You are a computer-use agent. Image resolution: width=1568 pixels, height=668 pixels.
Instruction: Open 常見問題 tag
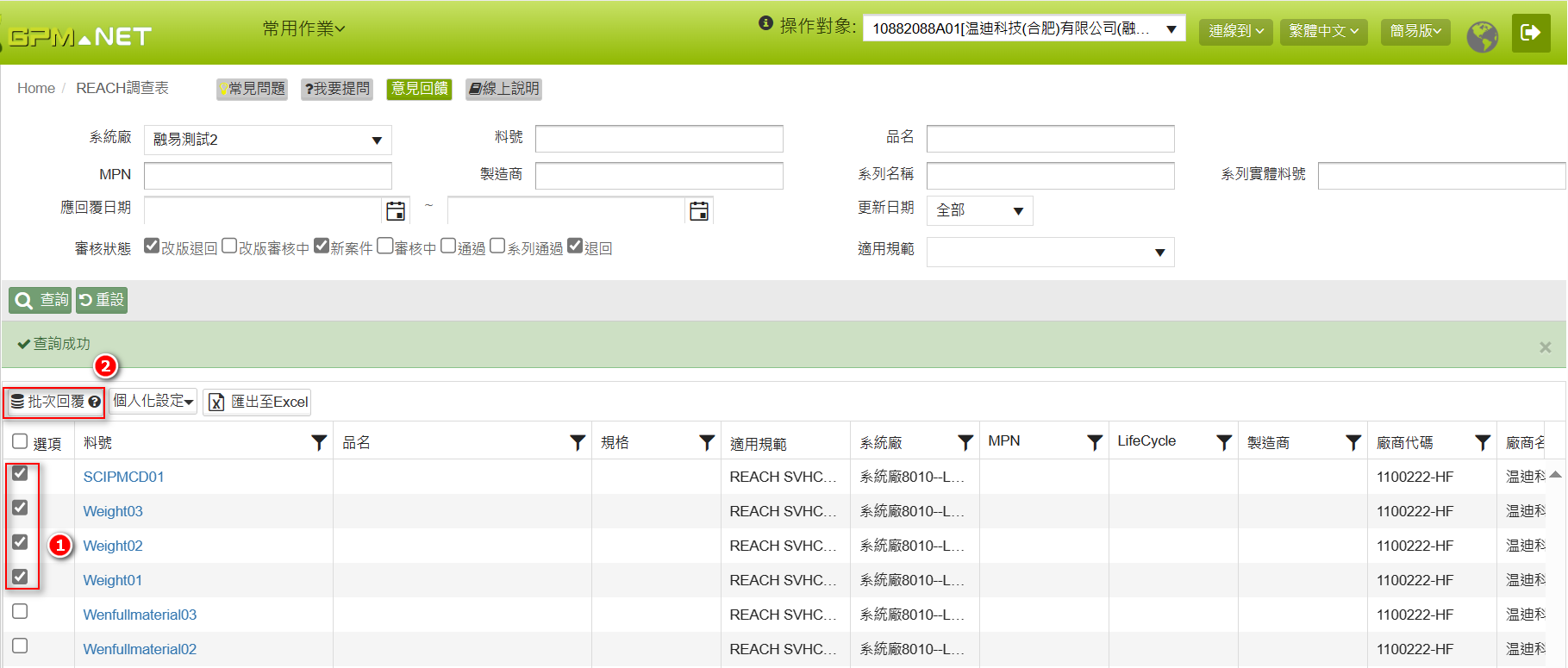coord(252,89)
